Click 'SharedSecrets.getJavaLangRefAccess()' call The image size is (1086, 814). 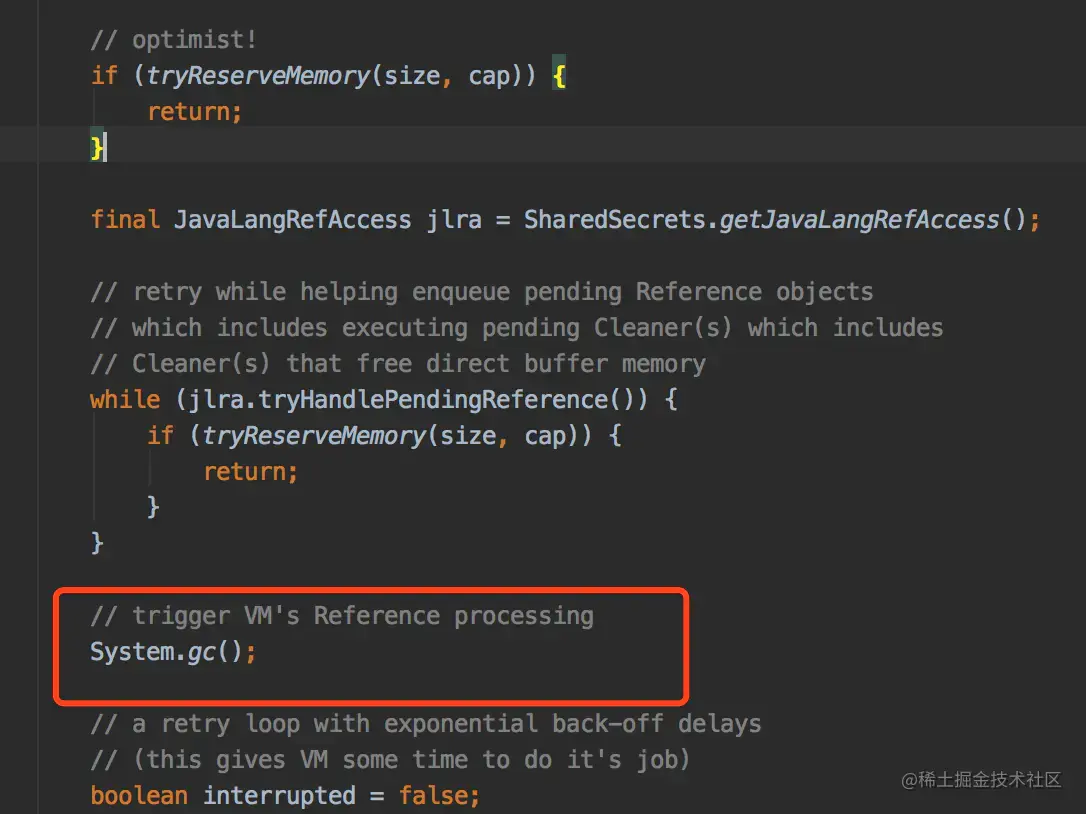774,220
